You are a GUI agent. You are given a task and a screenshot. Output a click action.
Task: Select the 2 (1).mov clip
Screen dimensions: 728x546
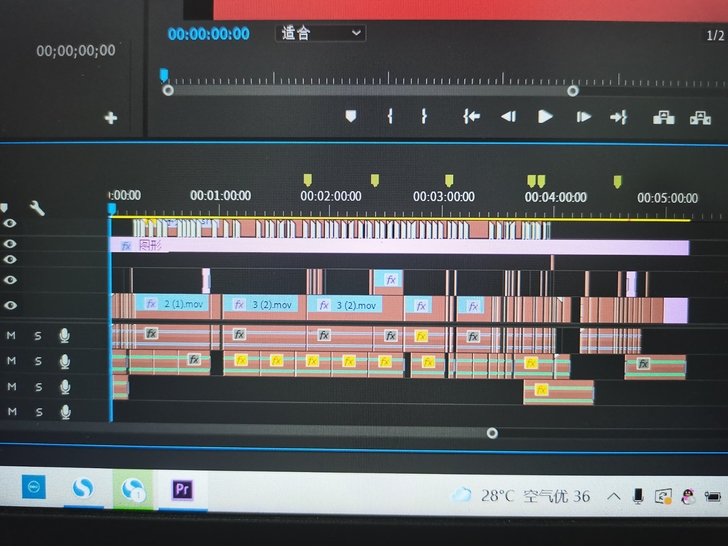click(x=174, y=304)
